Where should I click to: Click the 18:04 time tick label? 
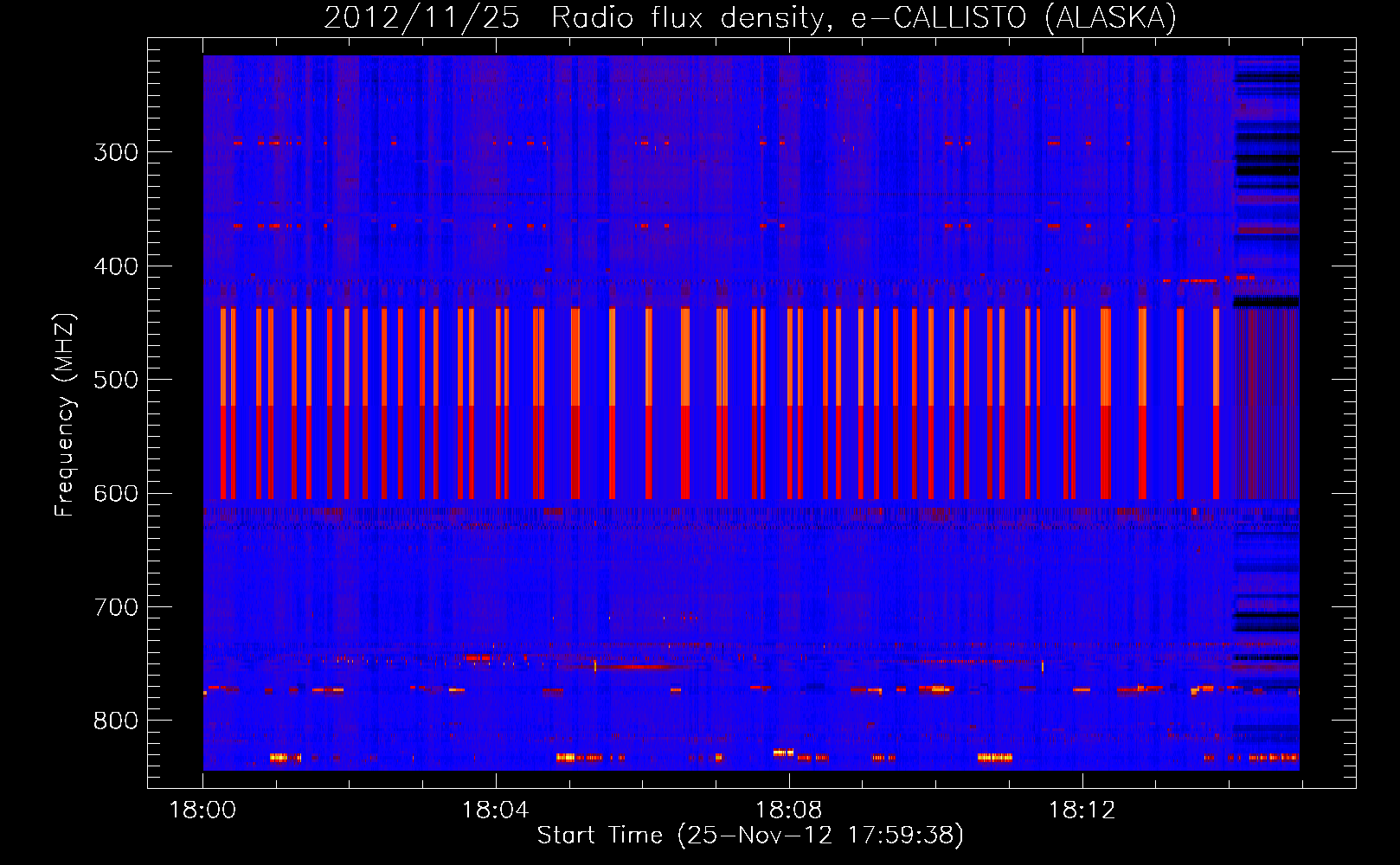pos(495,811)
